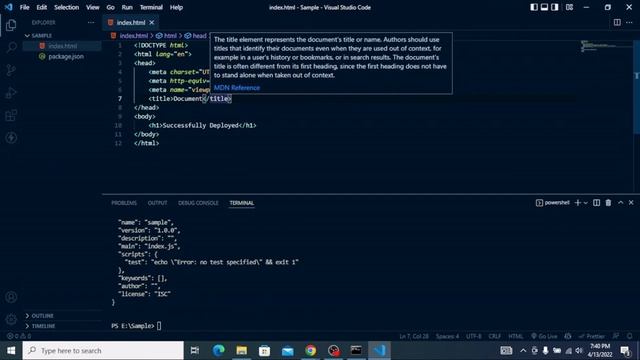
Task: Click the editor minimap
Action: (606, 46)
